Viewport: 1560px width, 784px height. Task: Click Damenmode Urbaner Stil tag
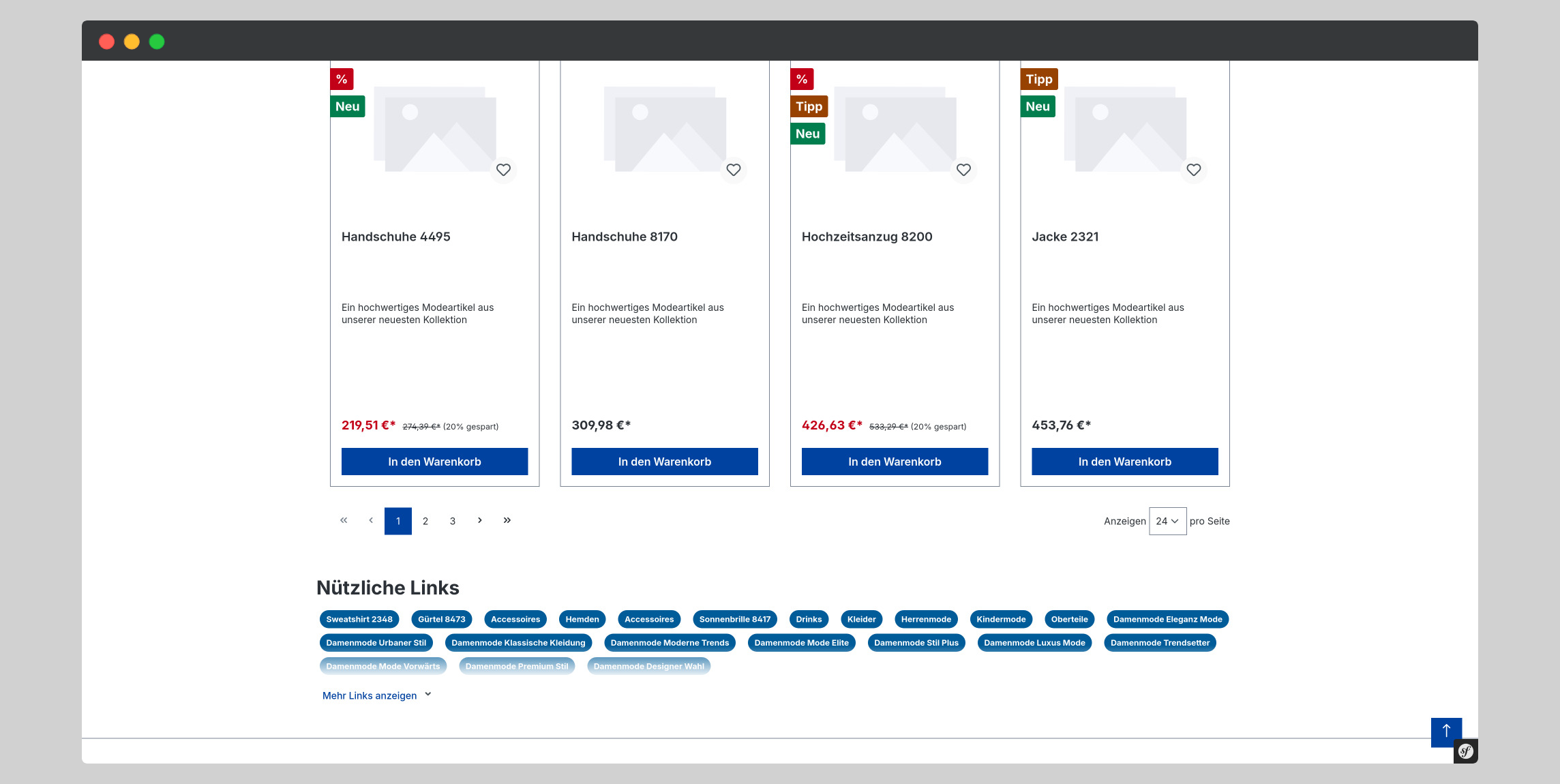click(x=376, y=642)
